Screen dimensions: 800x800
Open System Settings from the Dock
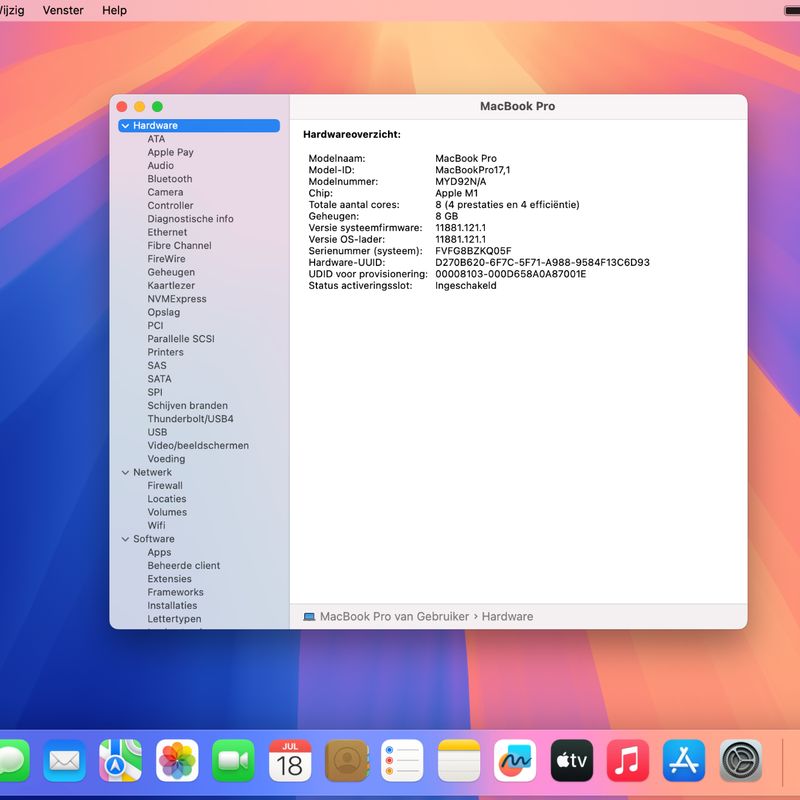tap(741, 760)
